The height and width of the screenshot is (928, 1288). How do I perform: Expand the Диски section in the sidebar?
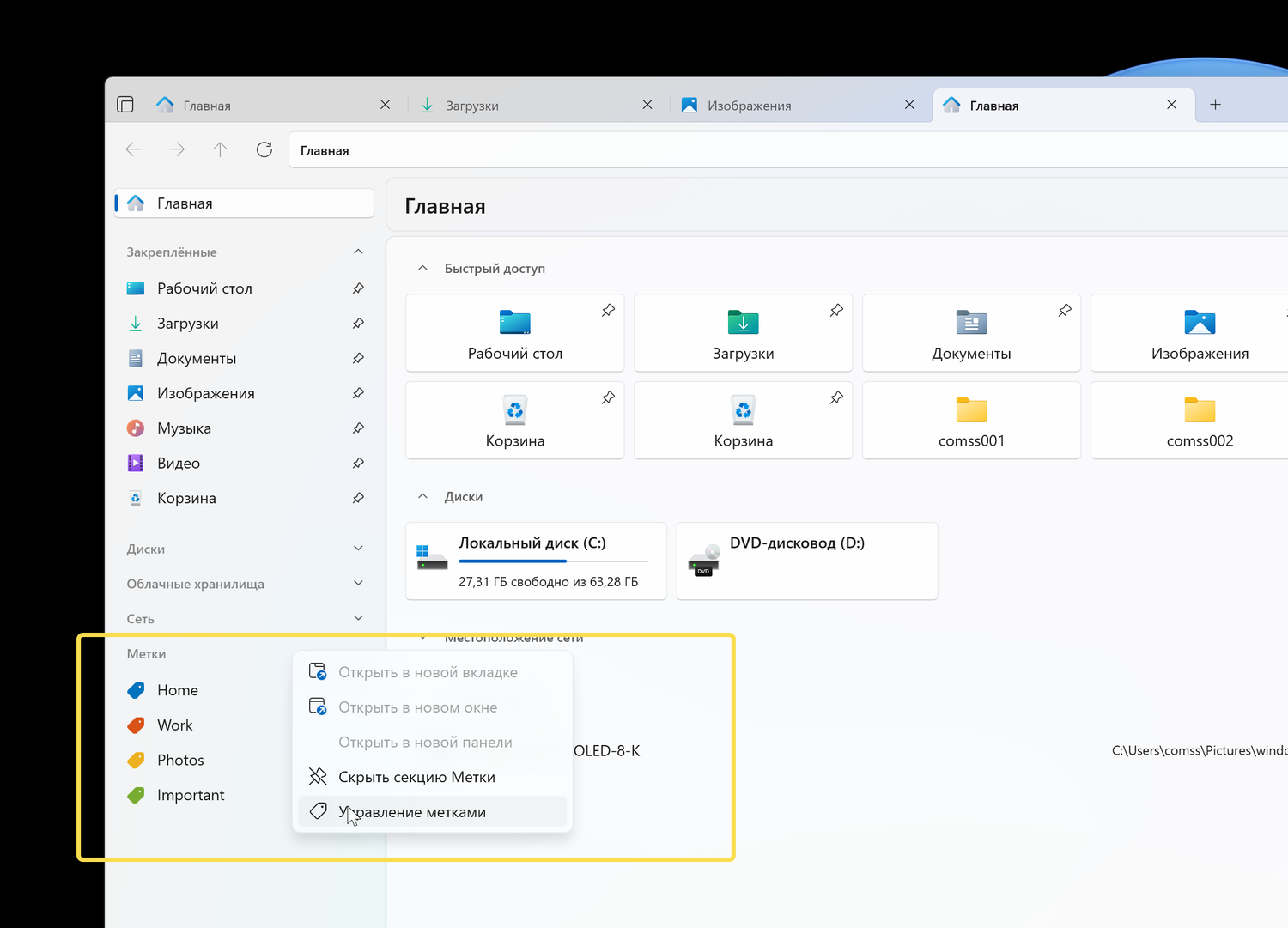pyautogui.click(x=358, y=549)
